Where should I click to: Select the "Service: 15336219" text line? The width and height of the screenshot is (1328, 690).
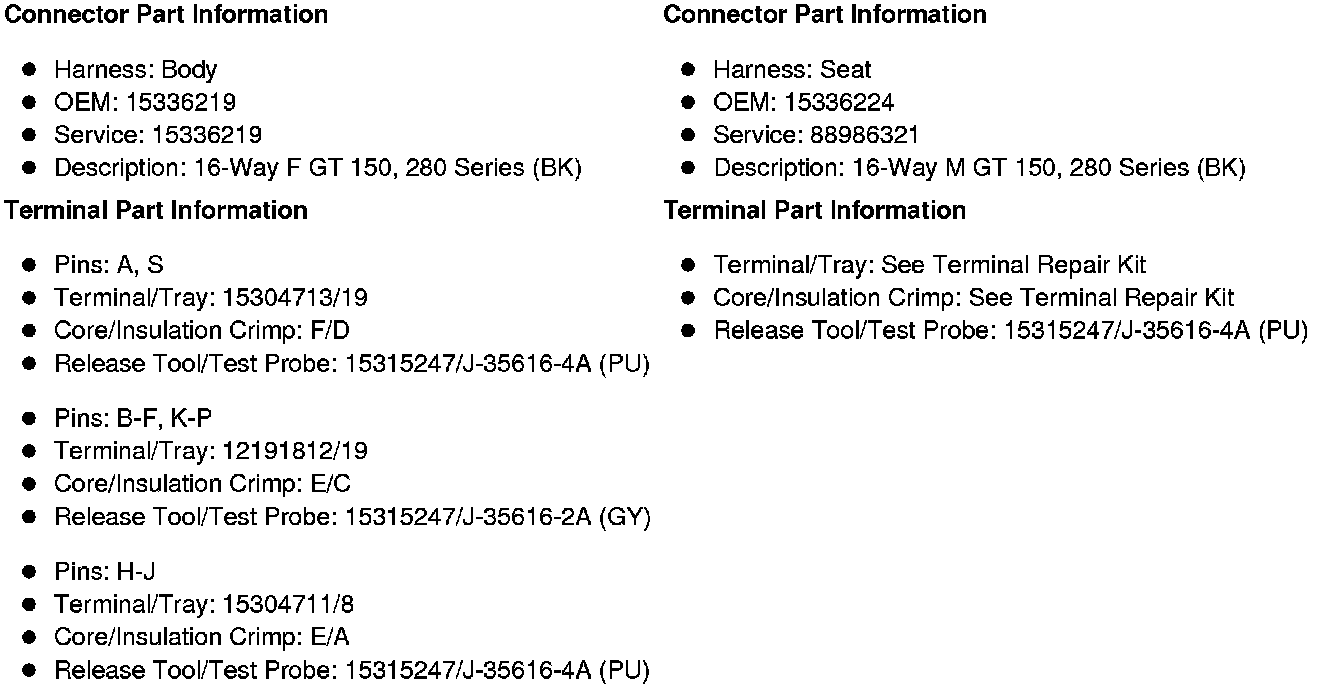pyautogui.click(x=158, y=135)
